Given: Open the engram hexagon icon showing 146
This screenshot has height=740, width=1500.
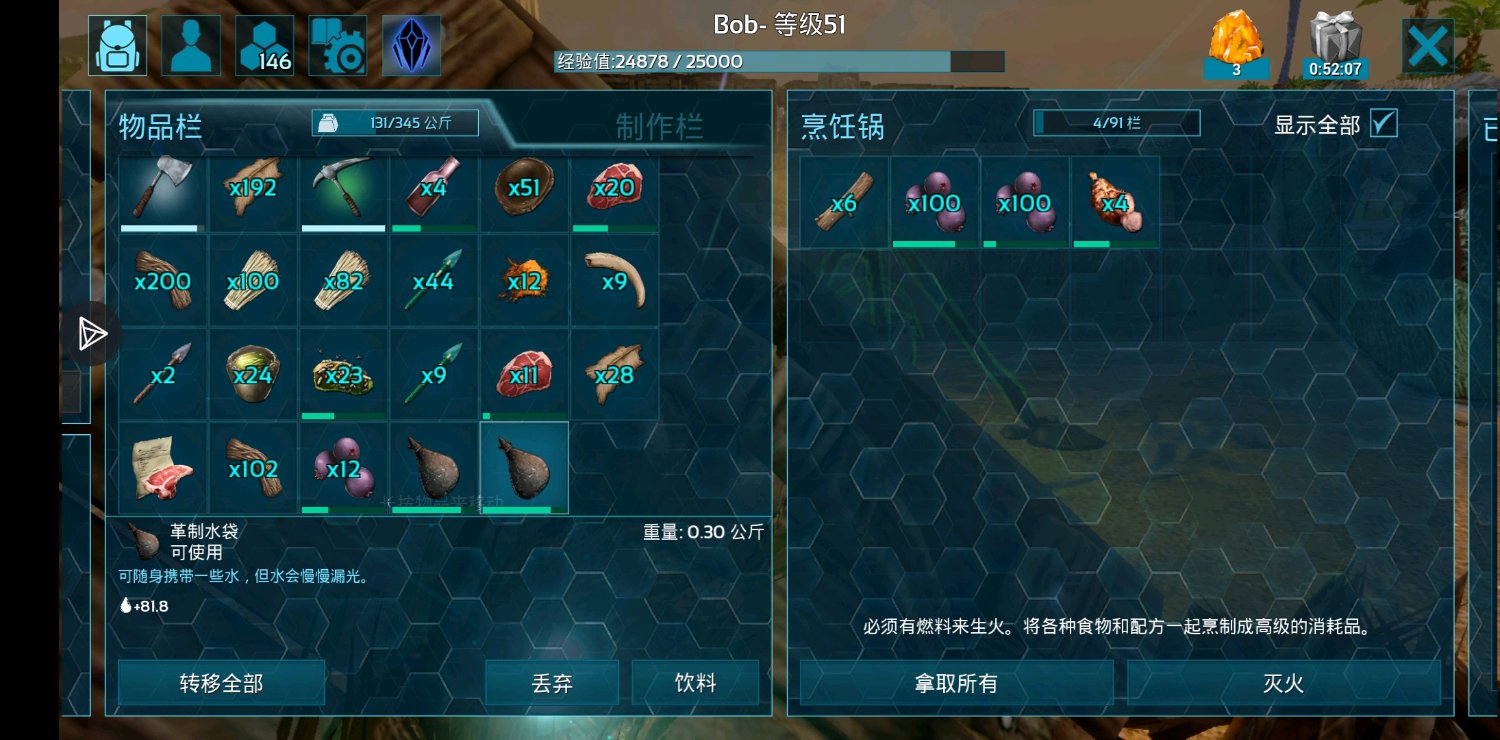Looking at the screenshot, I should [265, 46].
